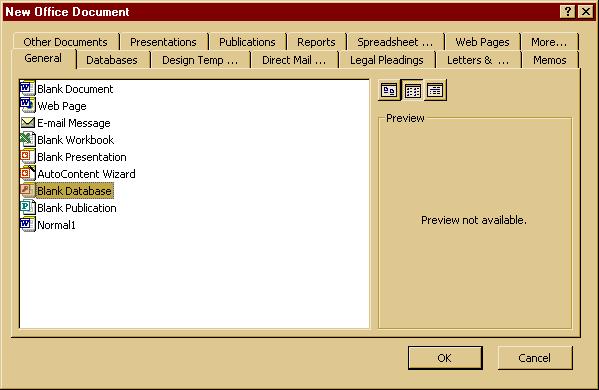
Task: Select the Web Page label
Action: [62, 106]
